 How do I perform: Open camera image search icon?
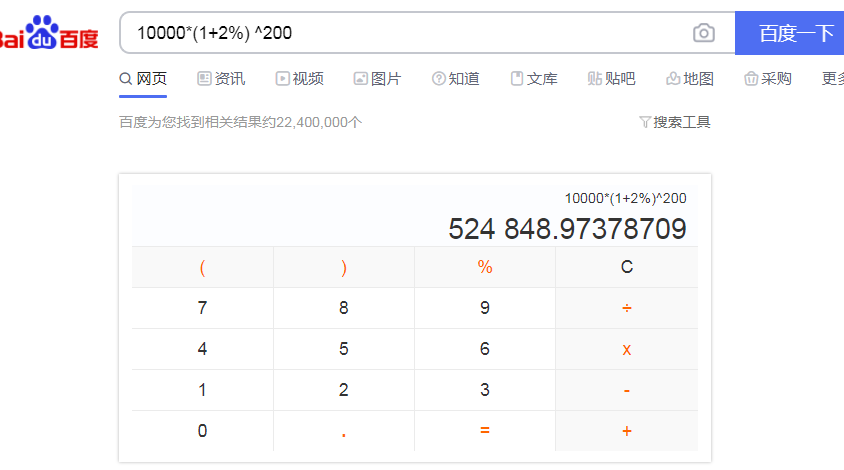tap(704, 33)
